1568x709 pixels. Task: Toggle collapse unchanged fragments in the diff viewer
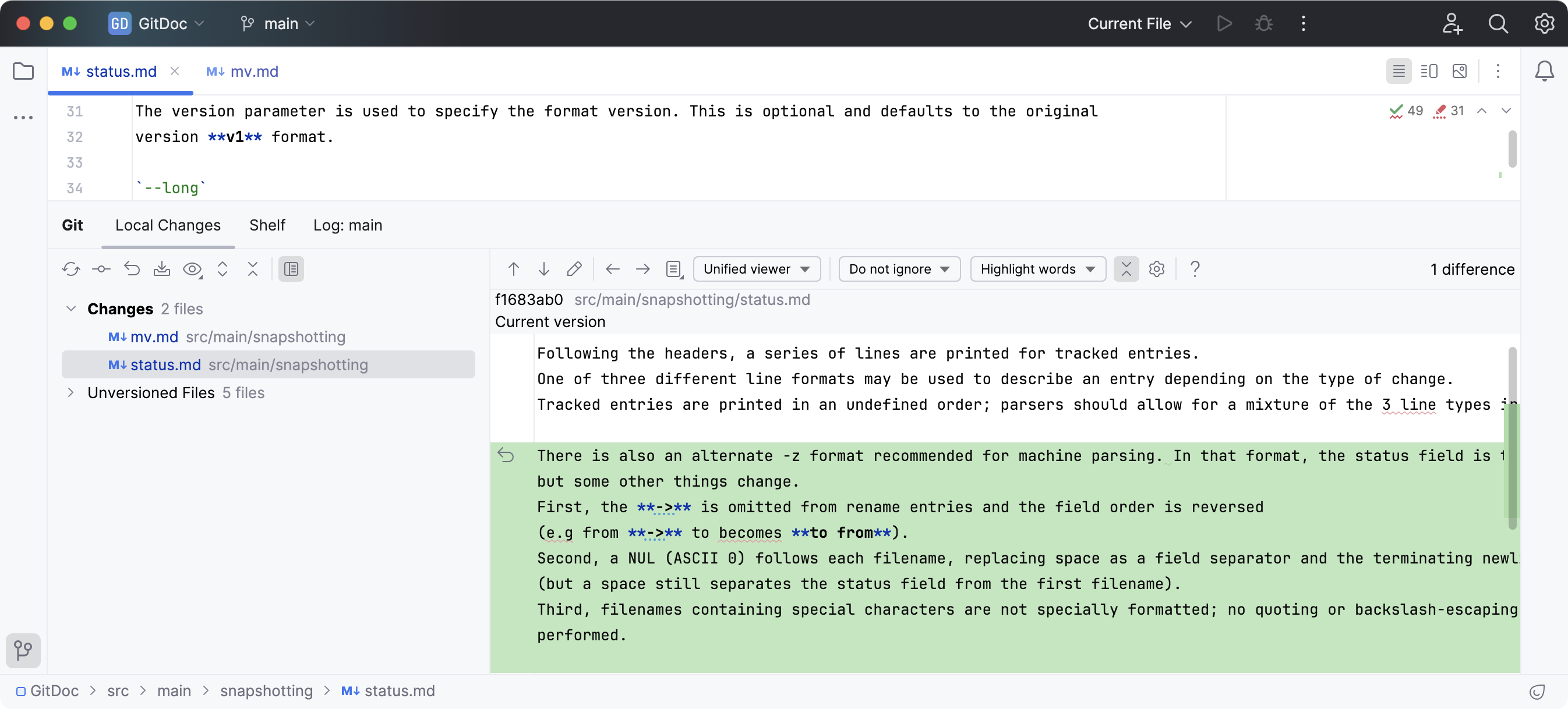point(1126,269)
